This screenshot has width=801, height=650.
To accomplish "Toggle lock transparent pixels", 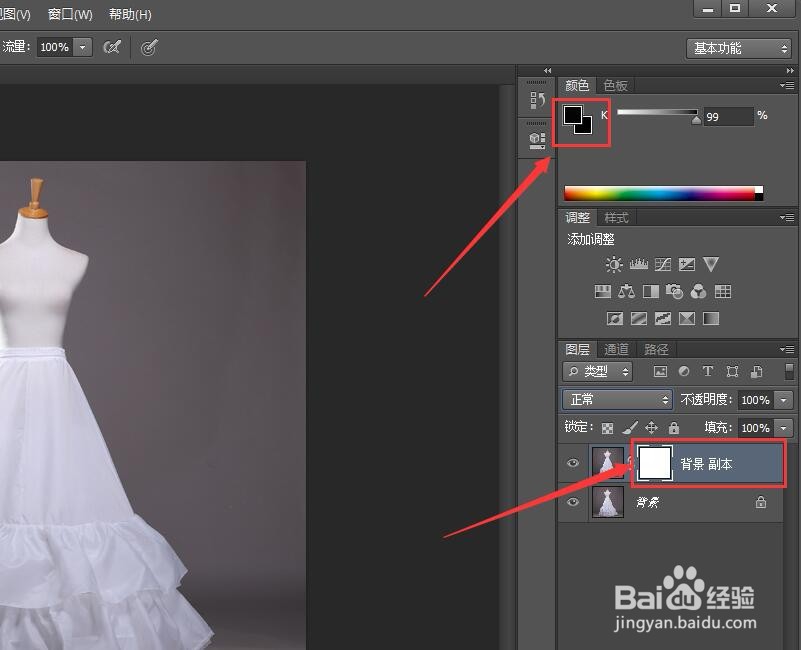I will tap(607, 428).
